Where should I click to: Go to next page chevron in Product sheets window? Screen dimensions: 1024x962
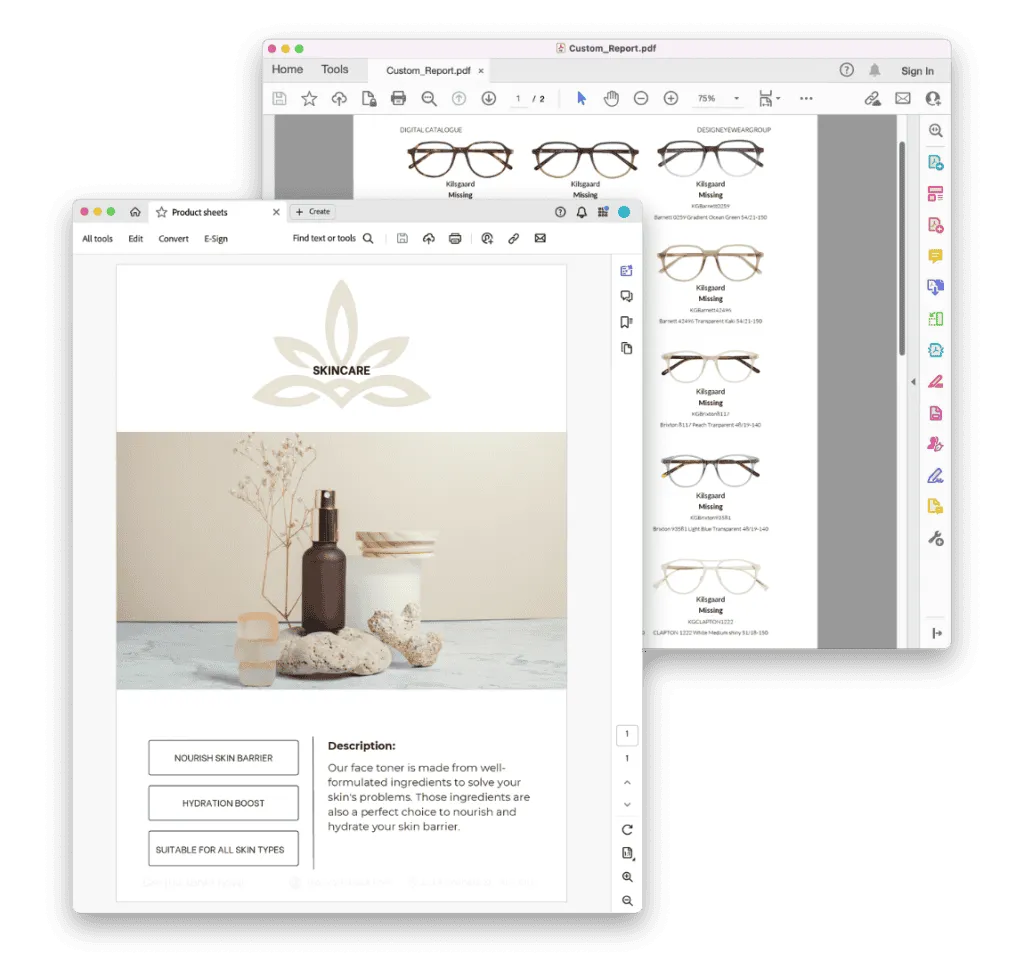[x=627, y=805]
